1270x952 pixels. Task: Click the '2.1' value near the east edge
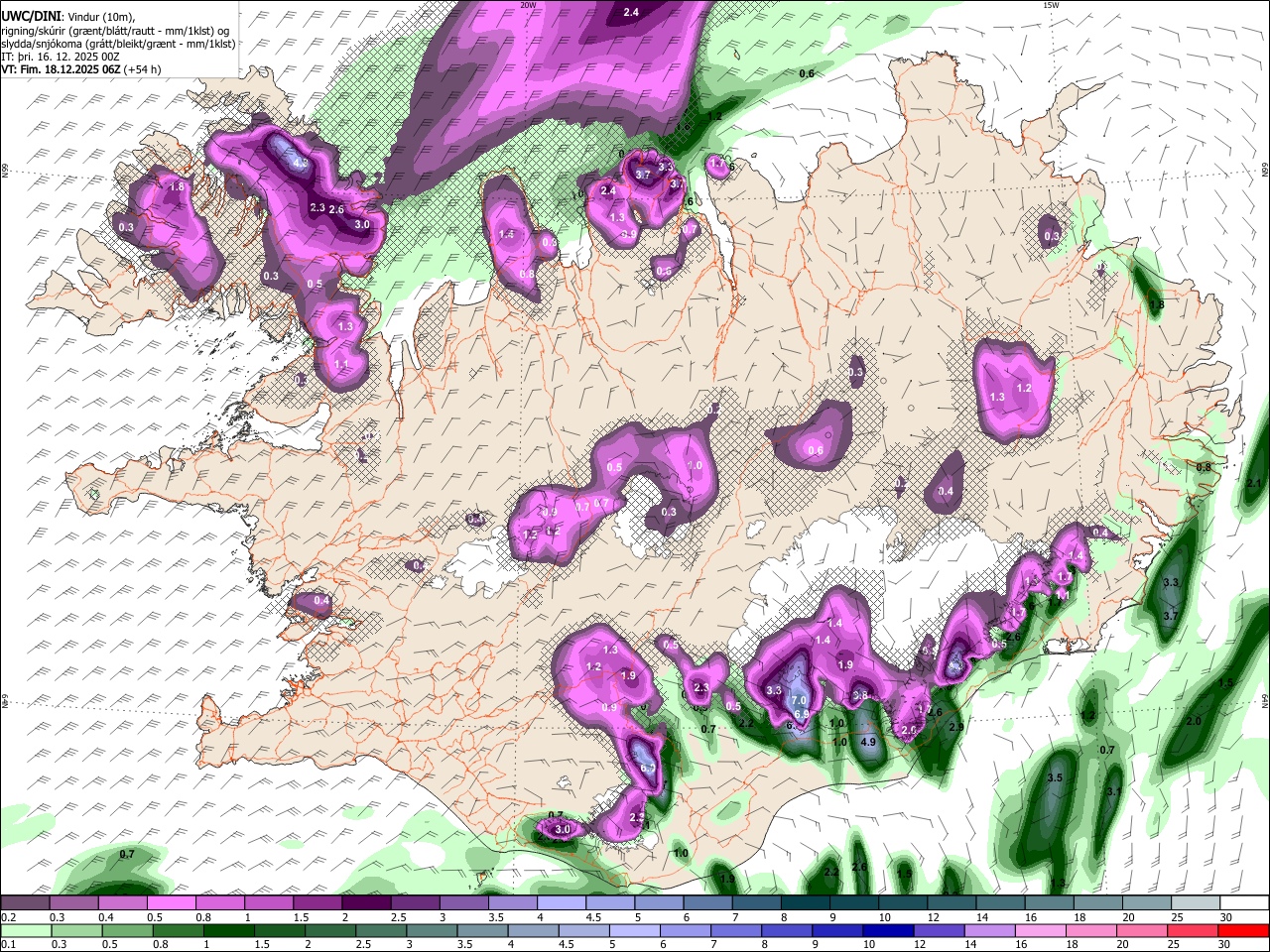(x=1253, y=483)
